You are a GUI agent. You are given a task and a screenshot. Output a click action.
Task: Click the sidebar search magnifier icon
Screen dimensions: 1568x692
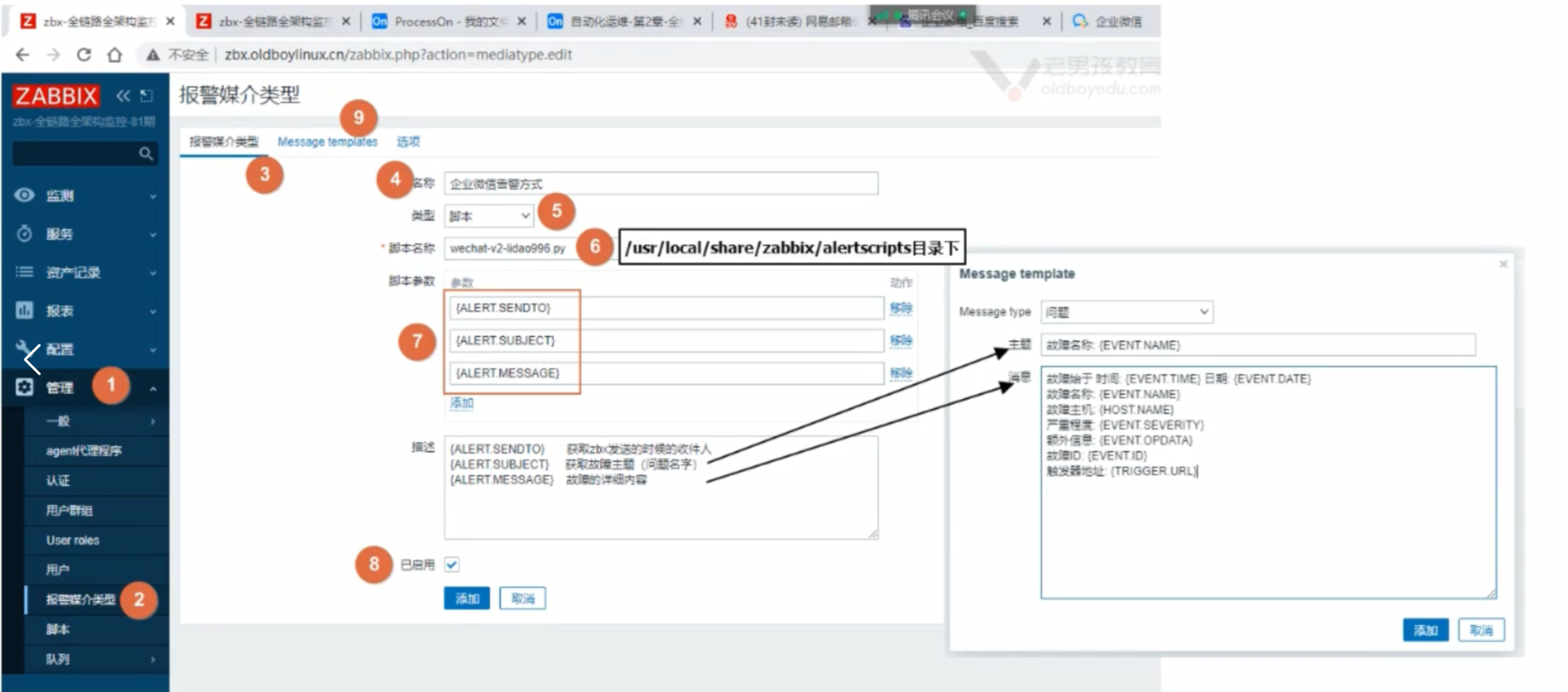click(145, 154)
